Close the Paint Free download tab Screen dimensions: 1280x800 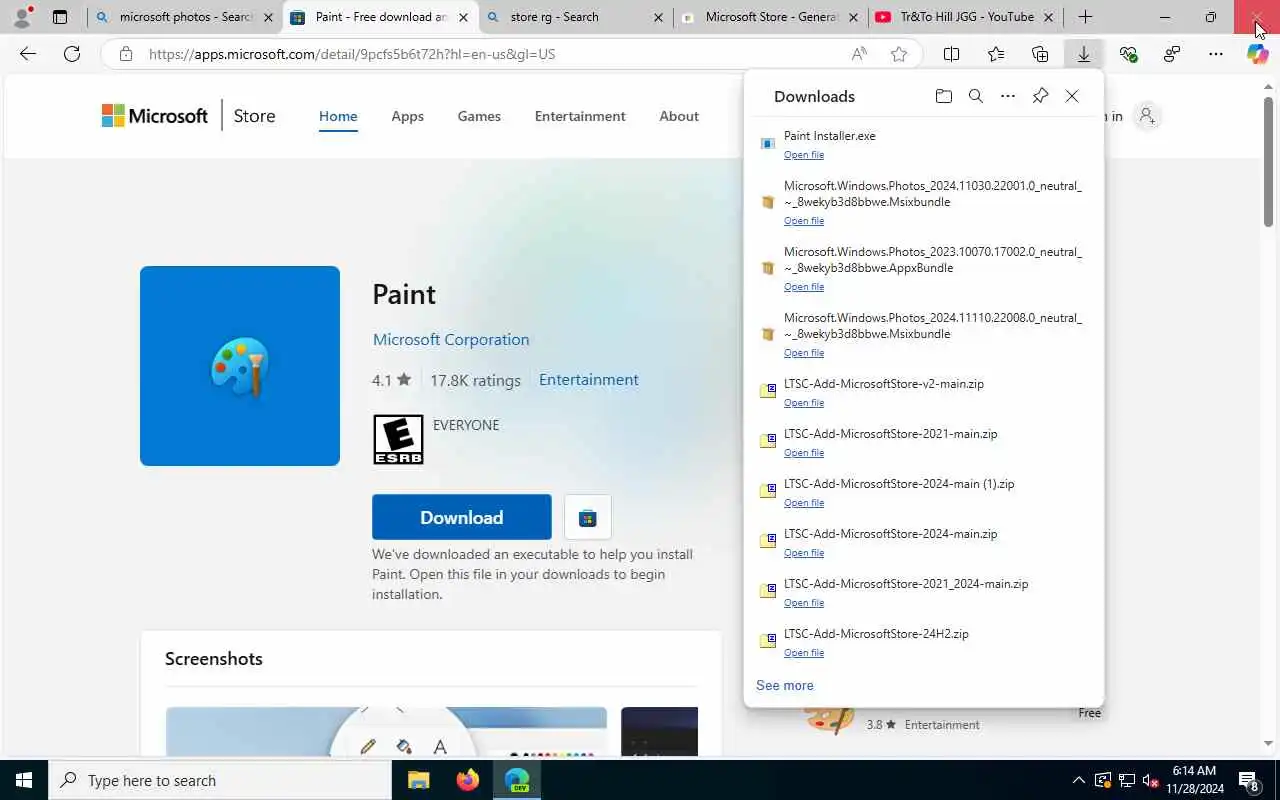pyautogui.click(x=462, y=17)
